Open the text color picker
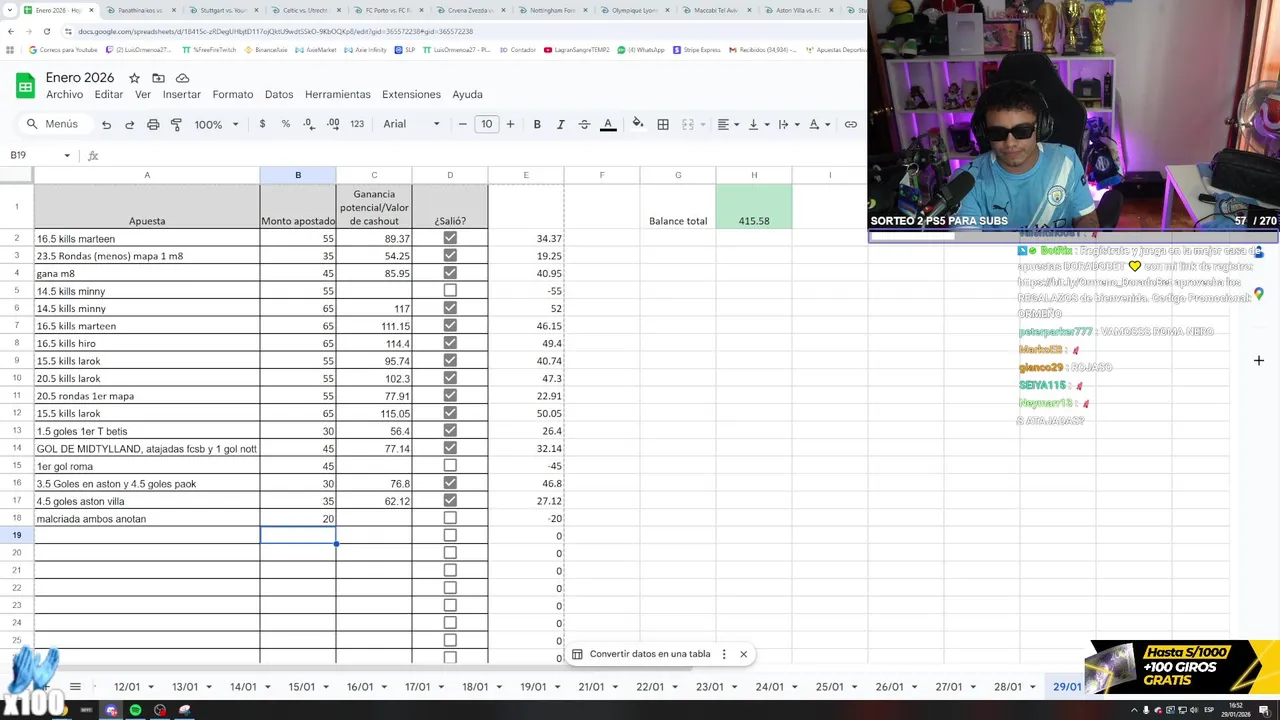This screenshot has width=1280, height=720. [x=608, y=124]
